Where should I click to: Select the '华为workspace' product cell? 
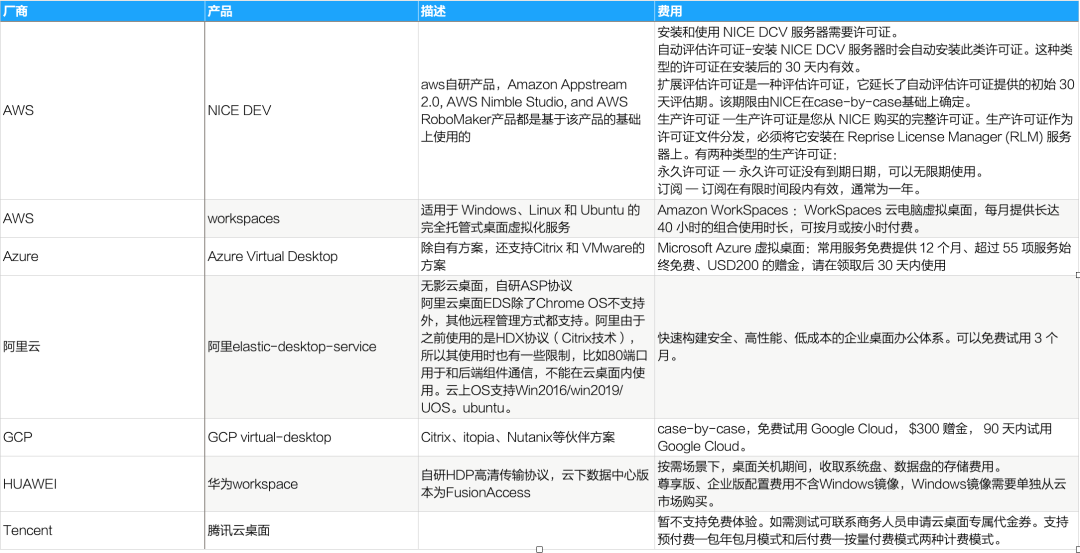coord(312,484)
